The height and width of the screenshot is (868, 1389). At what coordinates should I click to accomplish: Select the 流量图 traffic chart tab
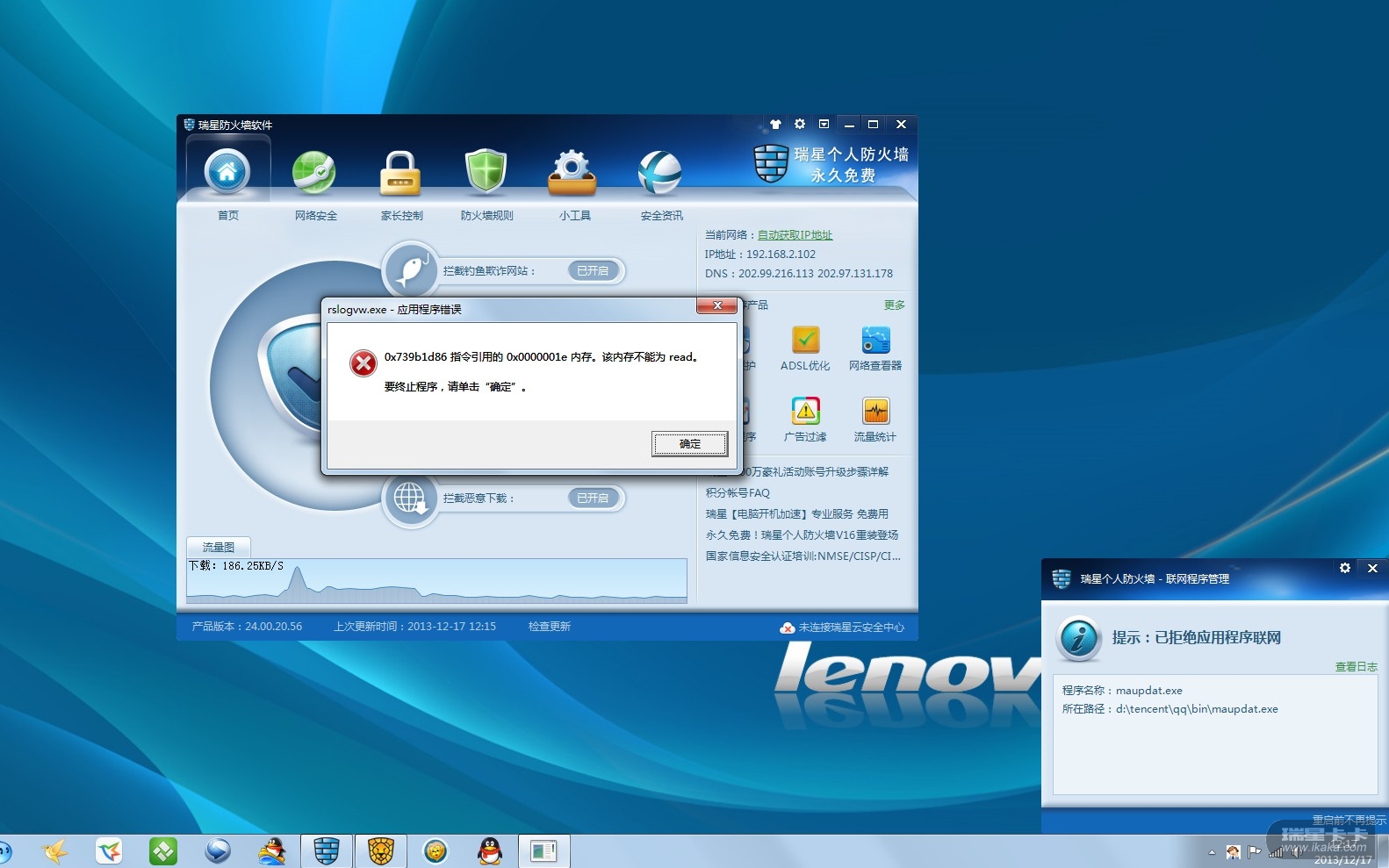219,547
